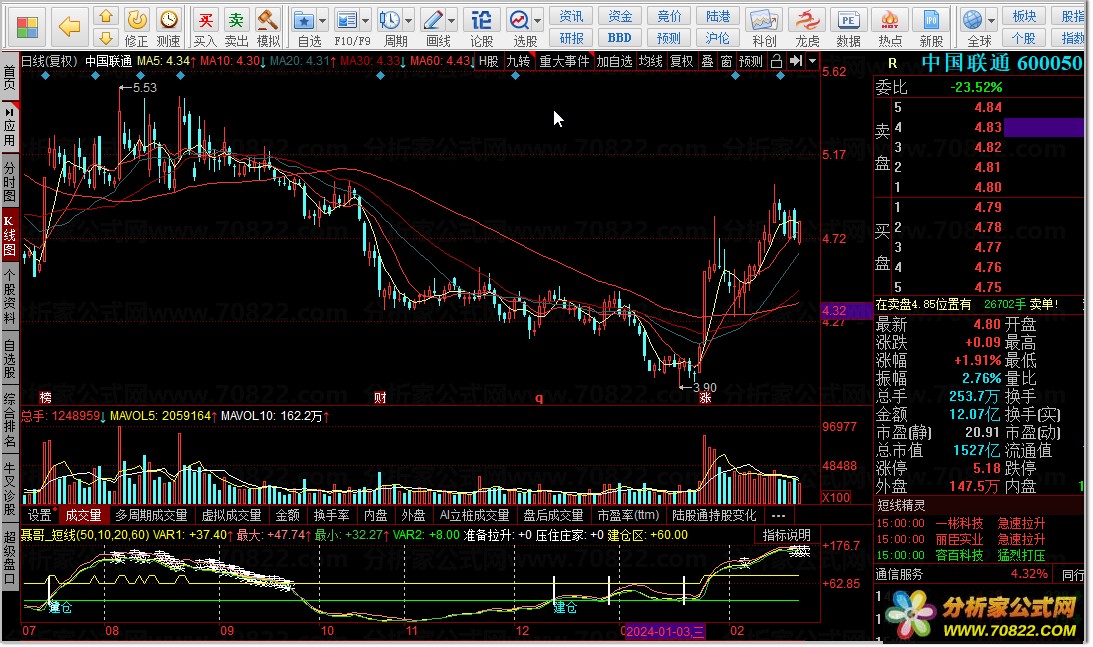Open the 龙虎 dragon icon
The height and width of the screenshot is (647, 1093).
[x=807, y=20]
